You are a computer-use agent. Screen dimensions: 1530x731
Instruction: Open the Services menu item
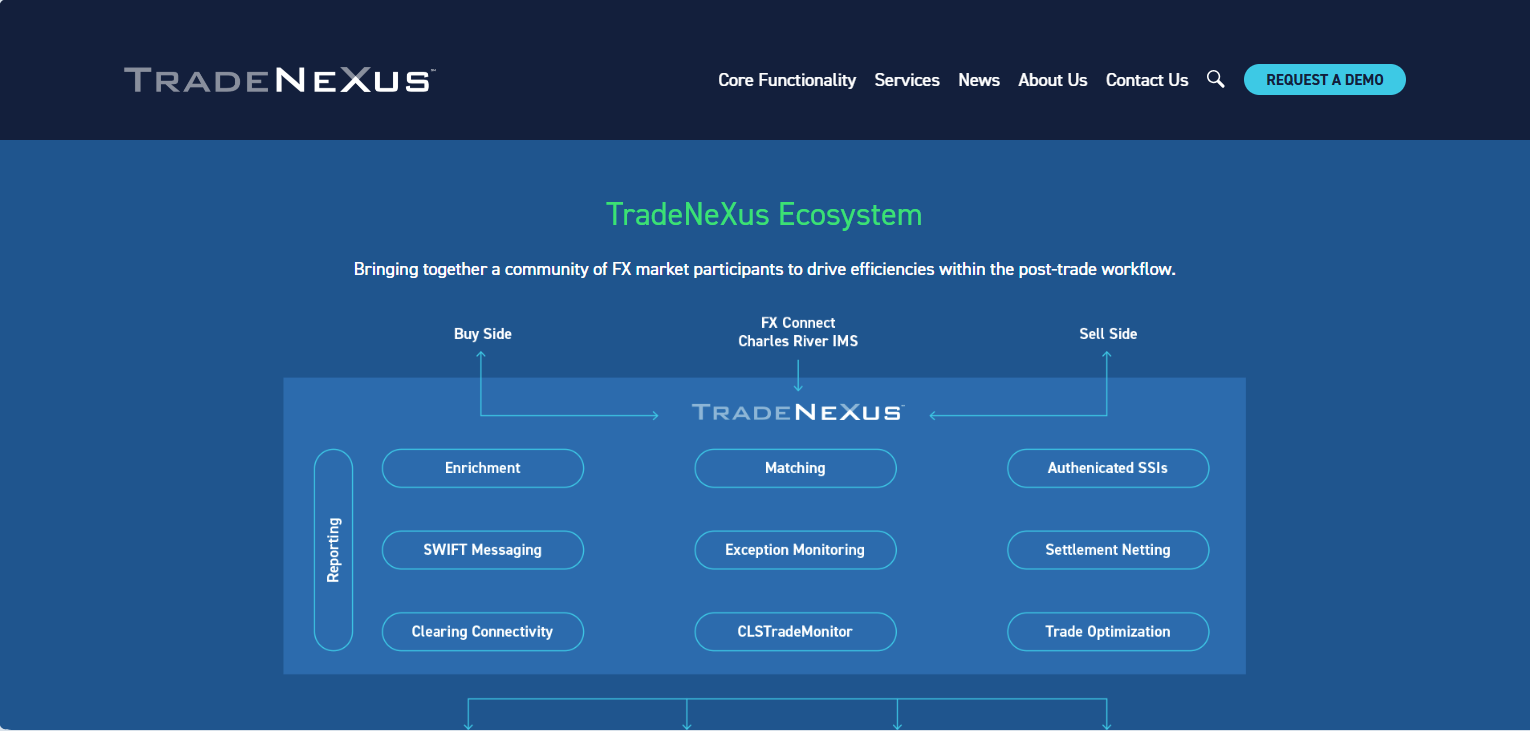tap(907, 80)
